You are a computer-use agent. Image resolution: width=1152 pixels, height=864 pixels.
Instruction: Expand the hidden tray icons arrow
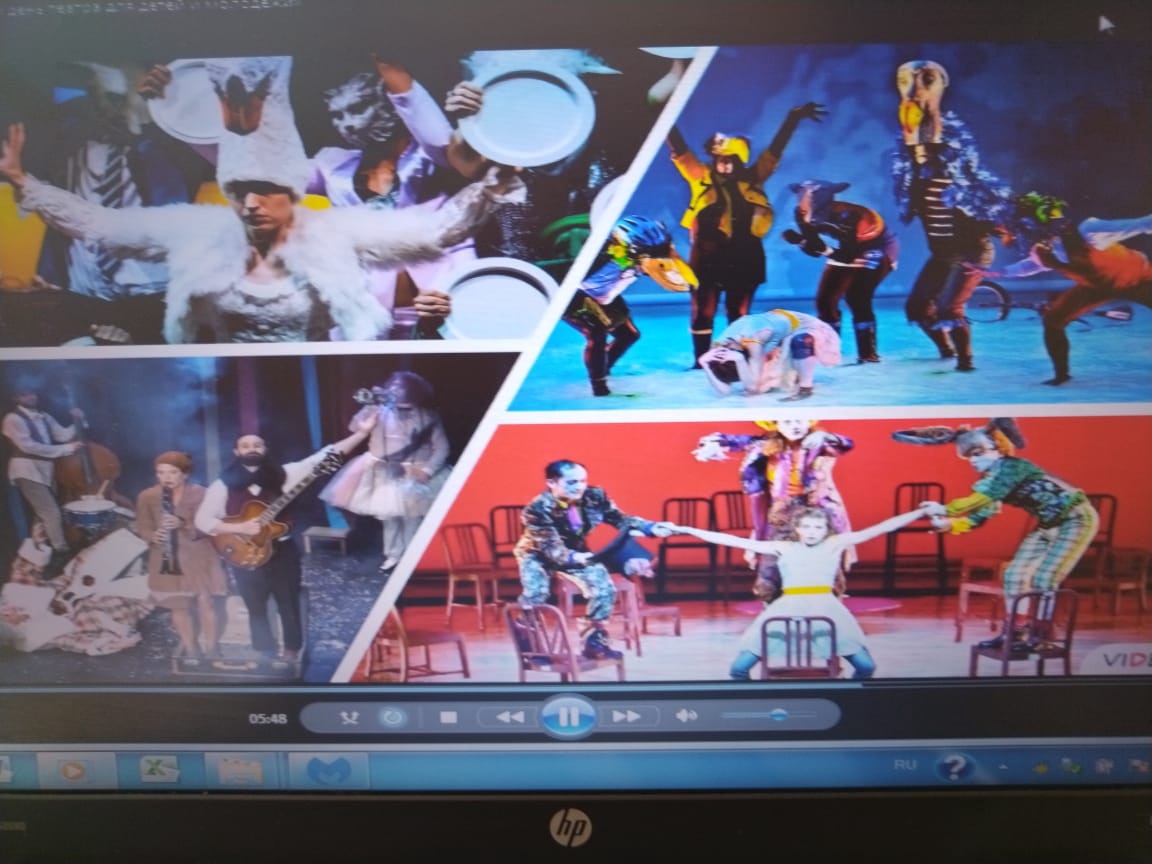(x=1004, y=766)
